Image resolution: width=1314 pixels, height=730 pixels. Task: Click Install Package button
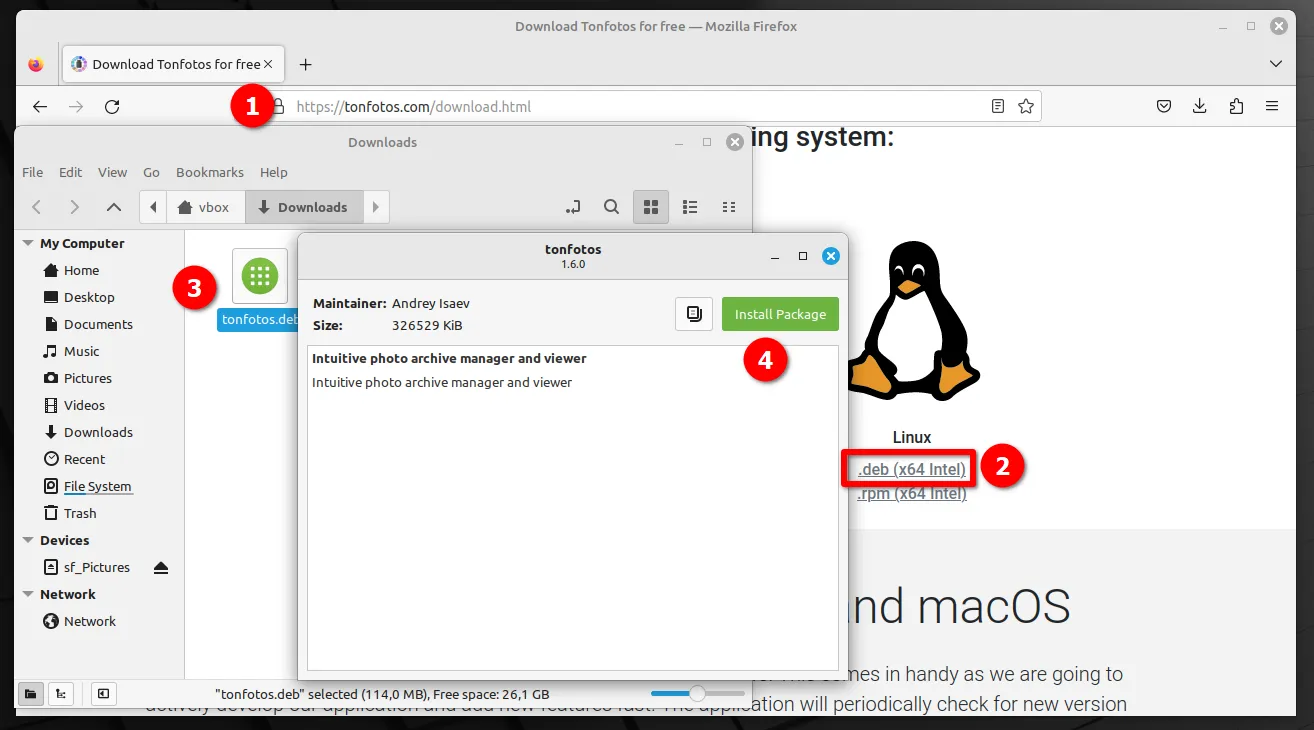coord(780,314)
